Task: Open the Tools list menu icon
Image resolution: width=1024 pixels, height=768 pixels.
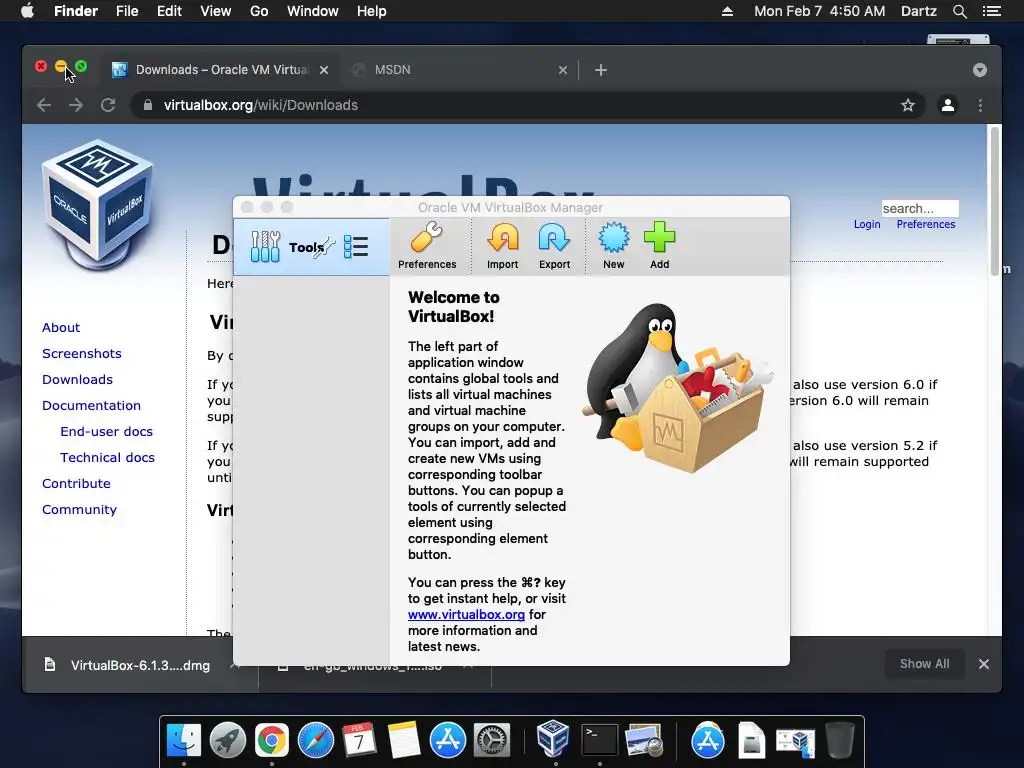Action: point(356,247)
